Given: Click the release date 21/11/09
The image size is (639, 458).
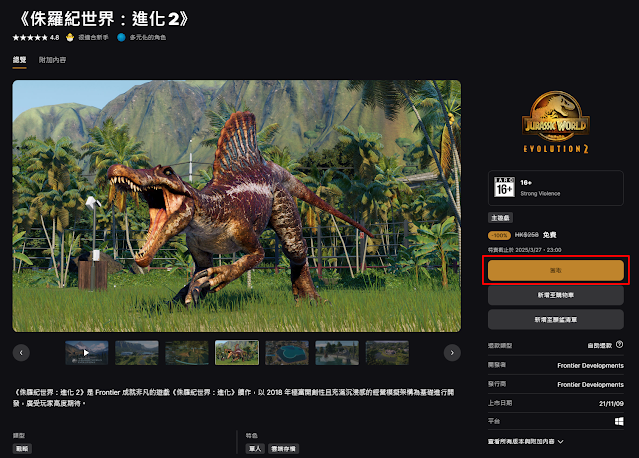Looking at the screenshot, I should pos(611,403).
